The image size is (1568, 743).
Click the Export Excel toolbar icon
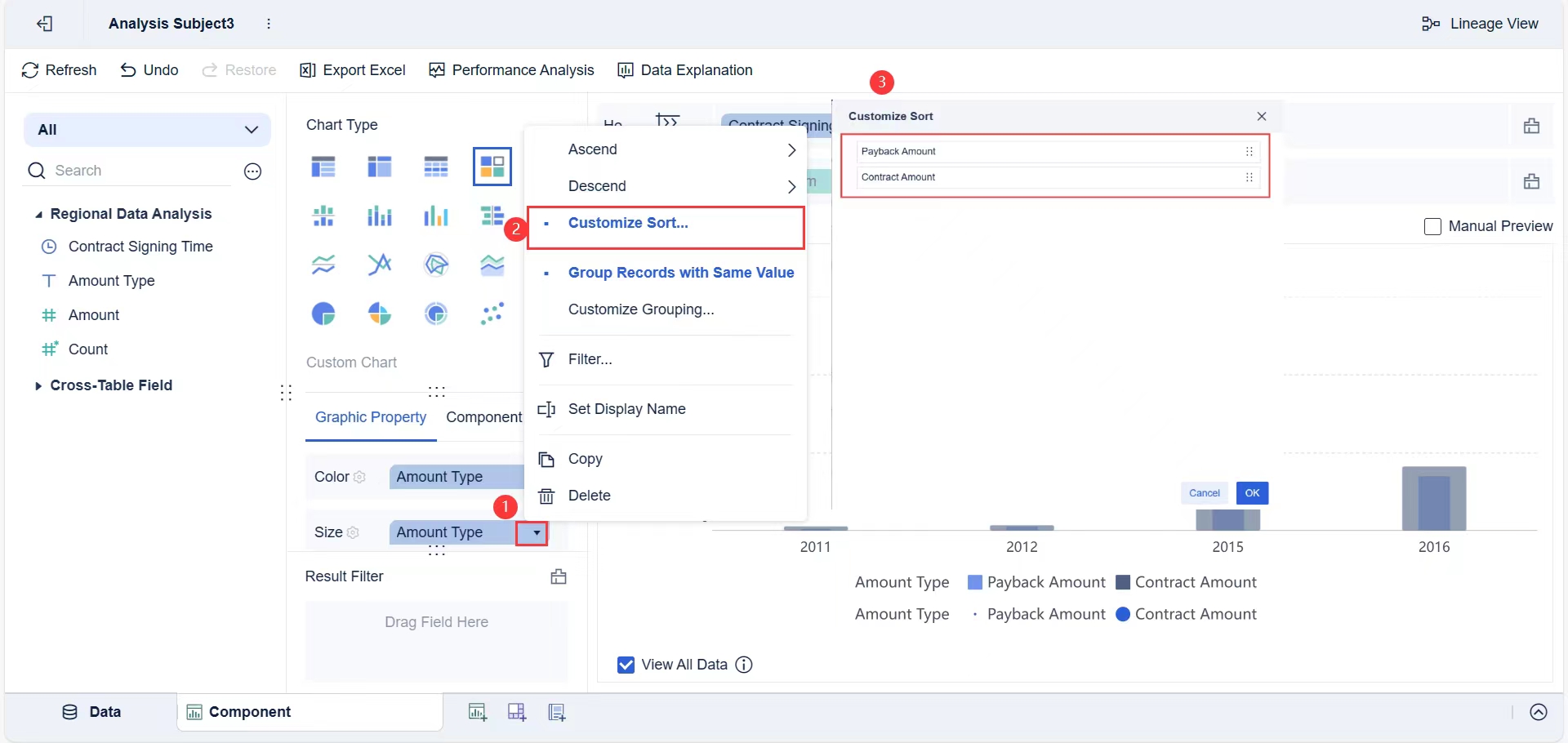[x=308, y=70]
